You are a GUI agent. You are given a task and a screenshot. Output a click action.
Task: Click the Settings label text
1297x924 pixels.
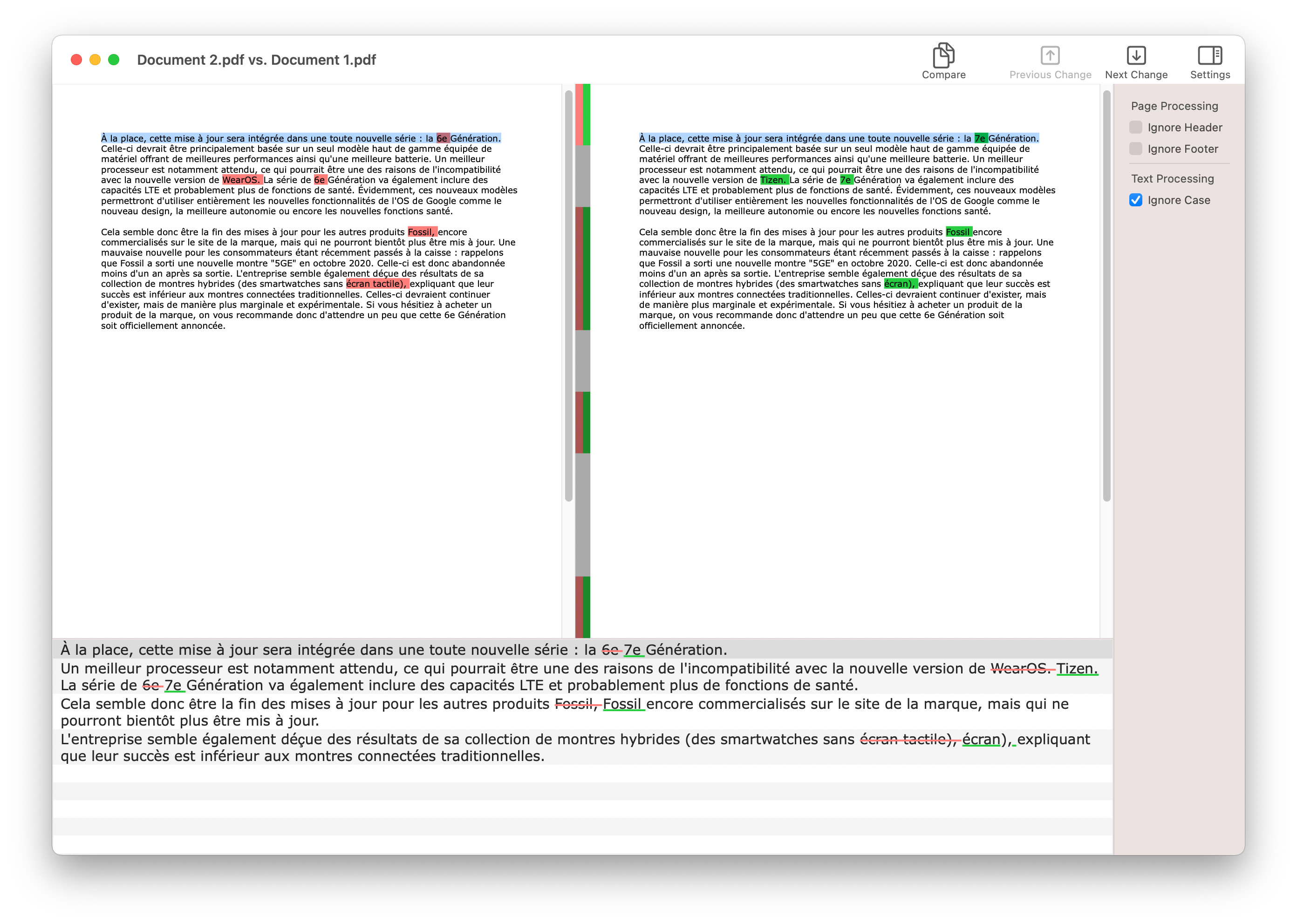coord(1209,75)
